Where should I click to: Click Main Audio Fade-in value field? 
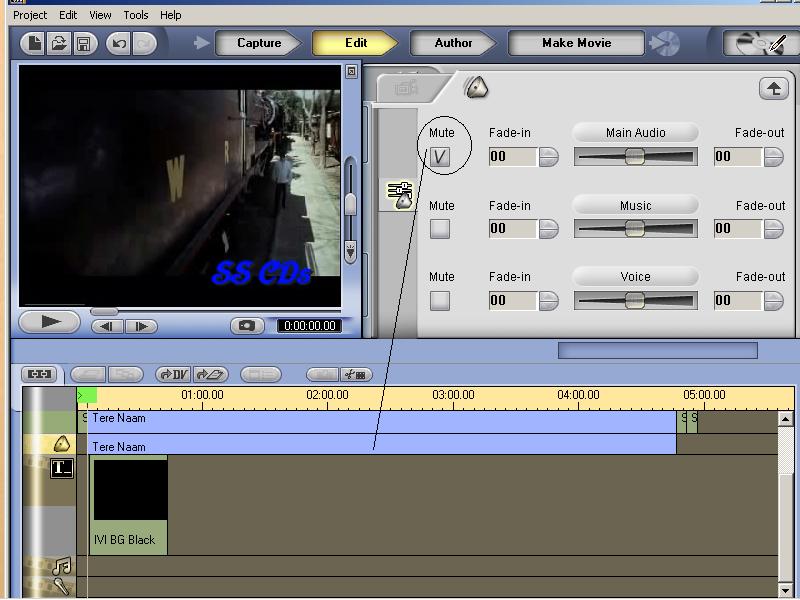point(512,157)
